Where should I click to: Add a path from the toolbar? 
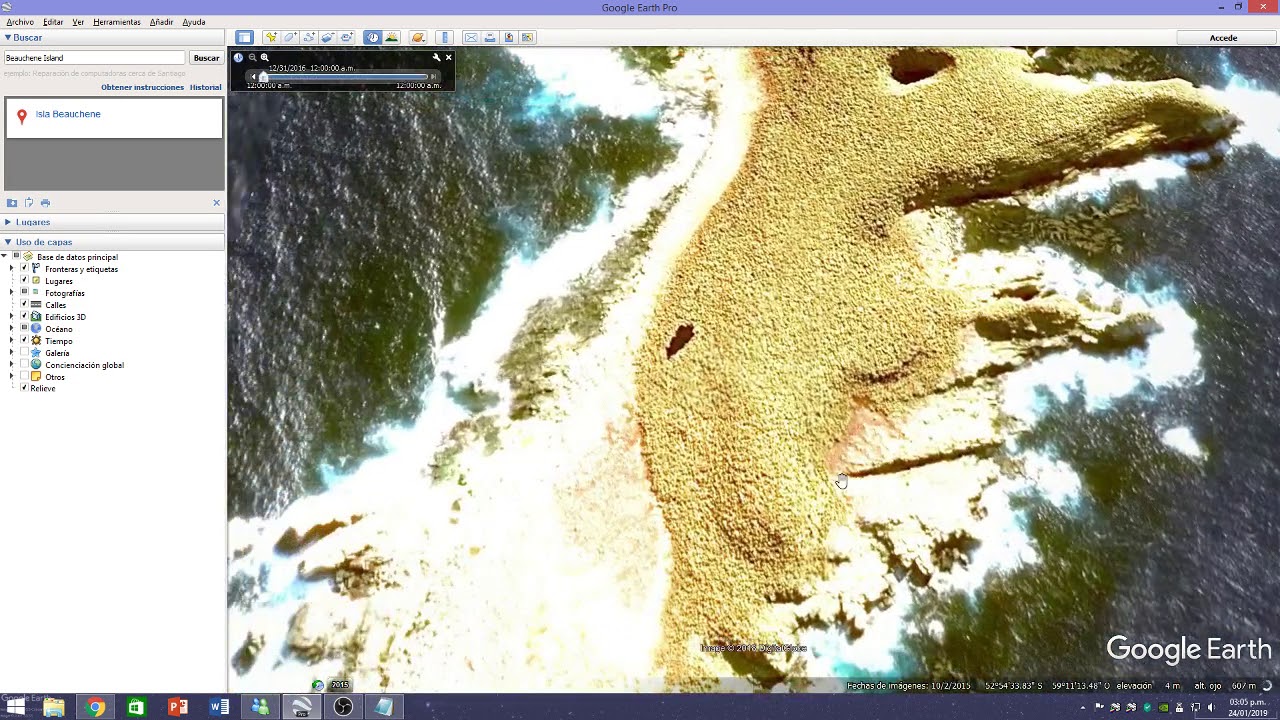[309, 37]
